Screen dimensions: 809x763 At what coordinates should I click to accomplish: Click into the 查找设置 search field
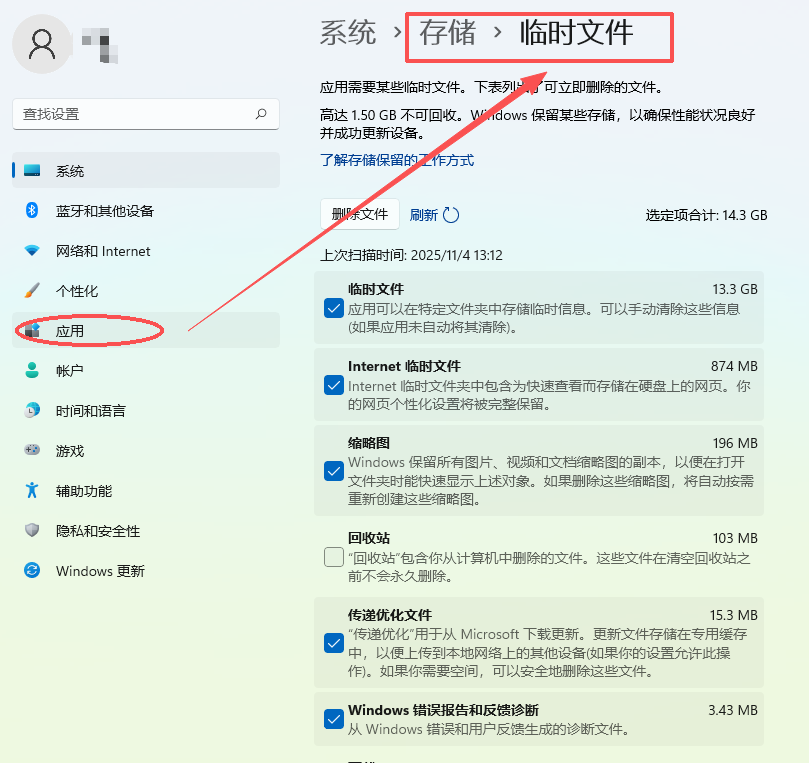pos(146,114)
